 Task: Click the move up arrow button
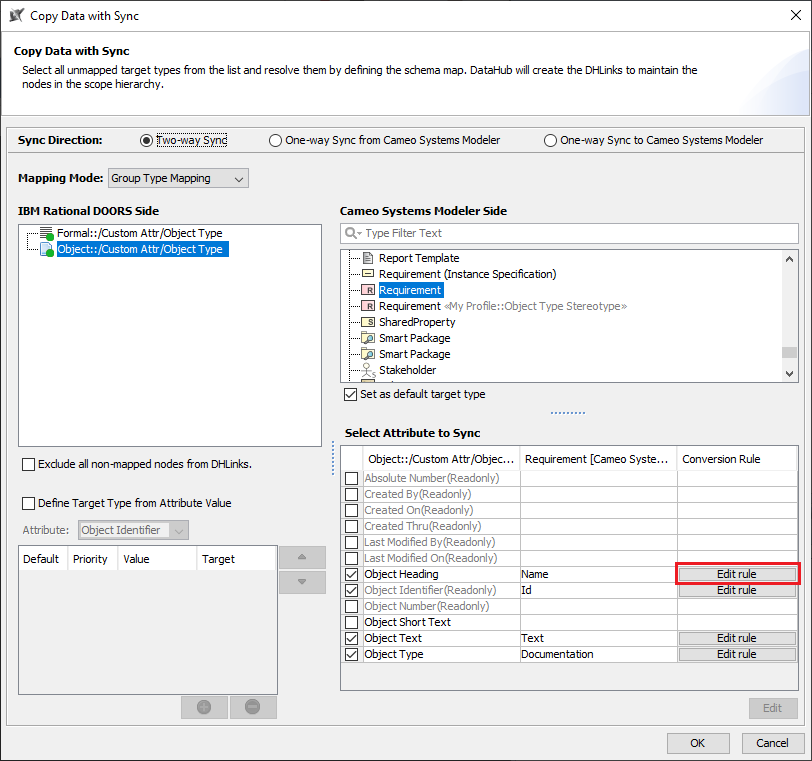303,558
